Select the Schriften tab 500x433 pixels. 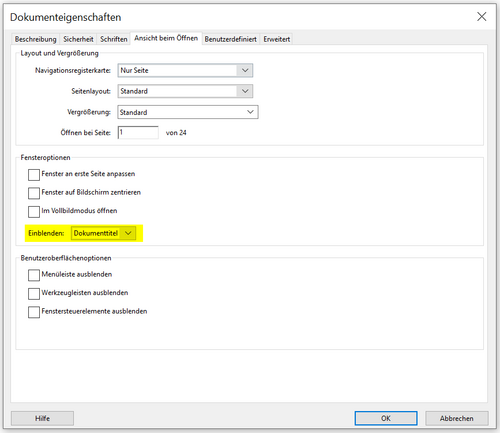coord(114,39)
